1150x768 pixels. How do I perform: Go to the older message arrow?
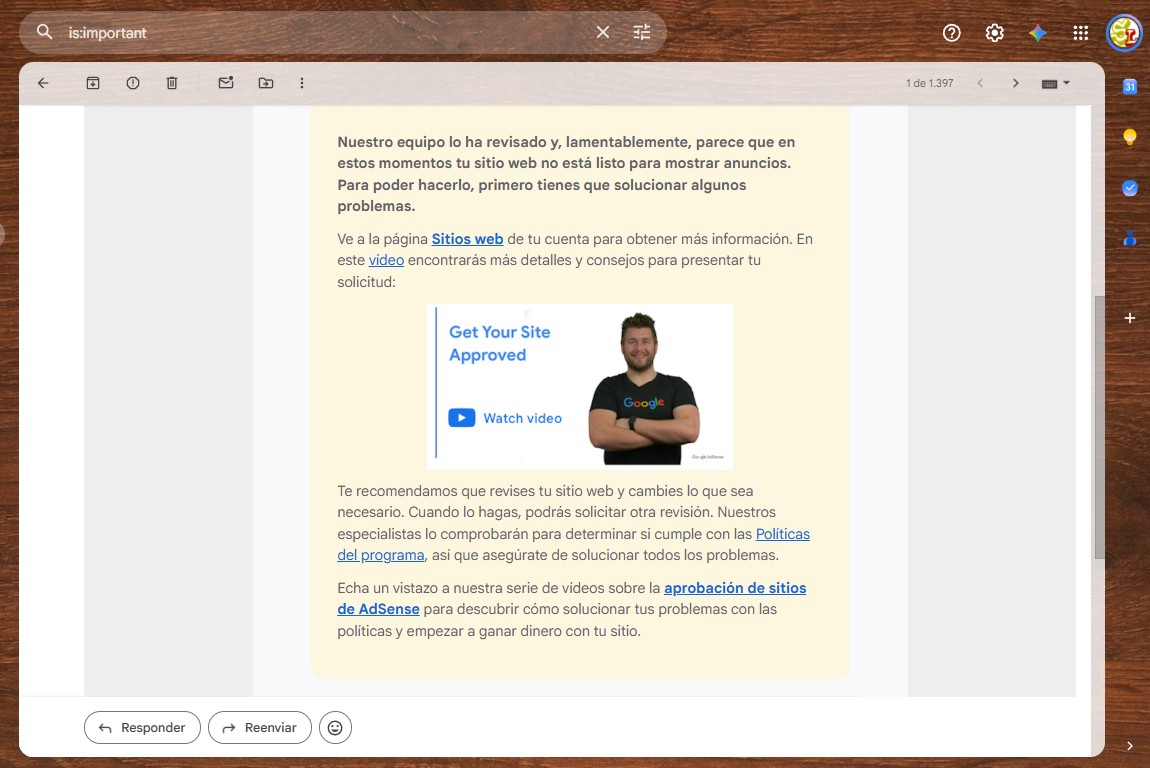tap(1016, 83)
